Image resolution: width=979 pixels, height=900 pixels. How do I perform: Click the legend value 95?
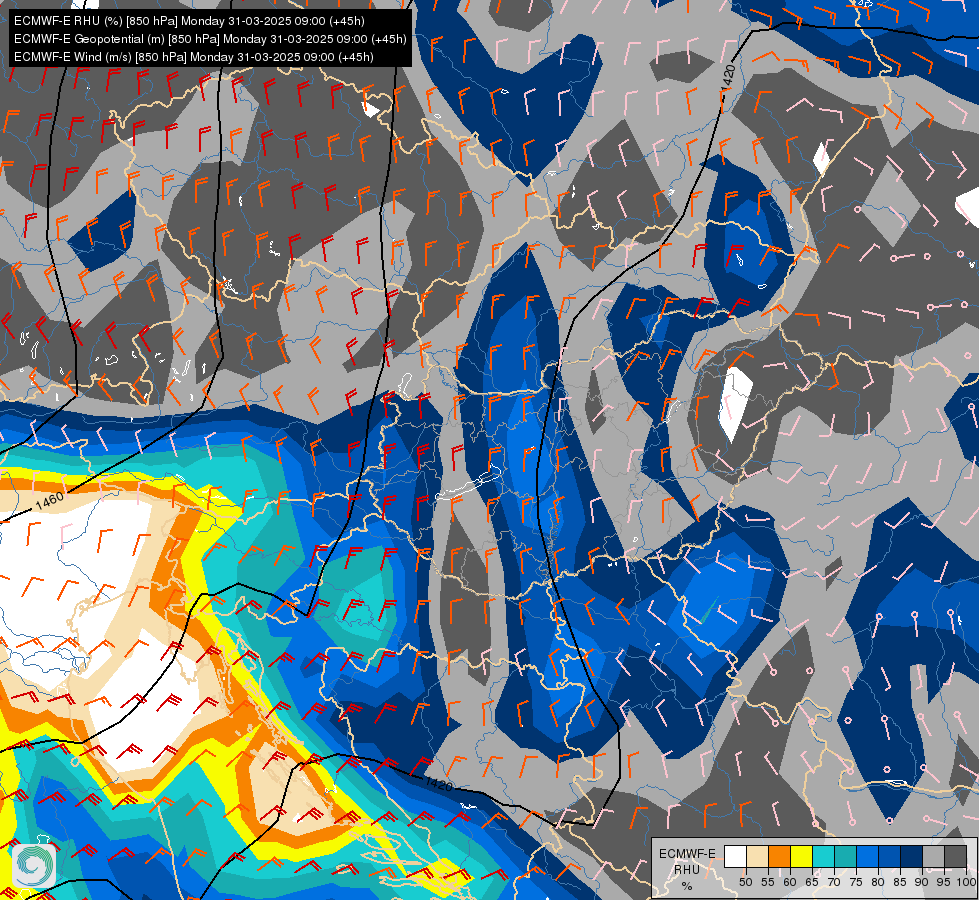point(943,882)
